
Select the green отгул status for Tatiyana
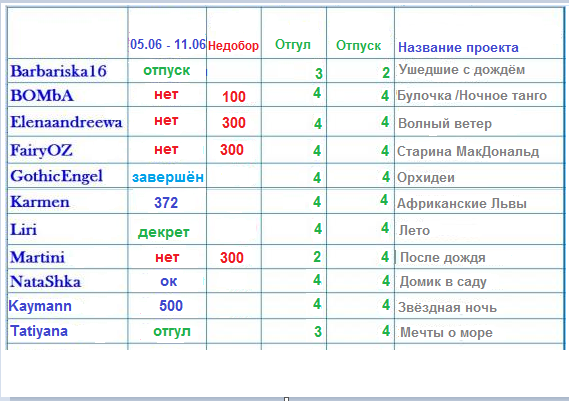click(x=172, y=331)
